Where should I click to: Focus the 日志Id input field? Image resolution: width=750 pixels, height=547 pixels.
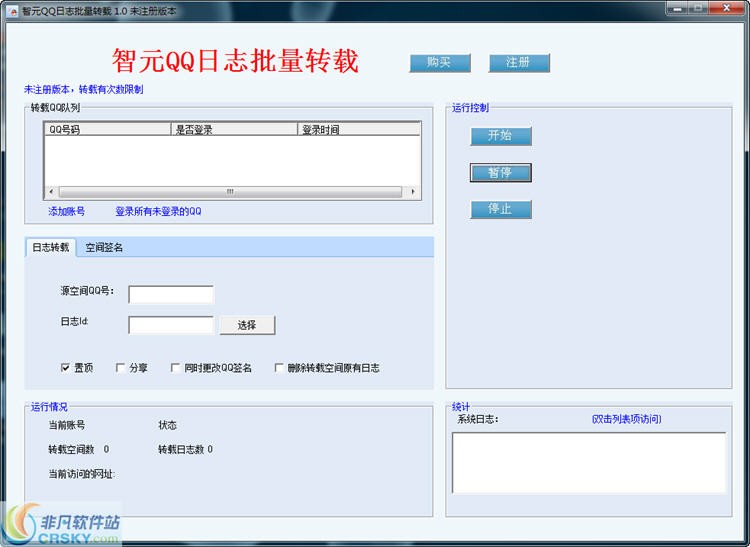click(171, 325)
